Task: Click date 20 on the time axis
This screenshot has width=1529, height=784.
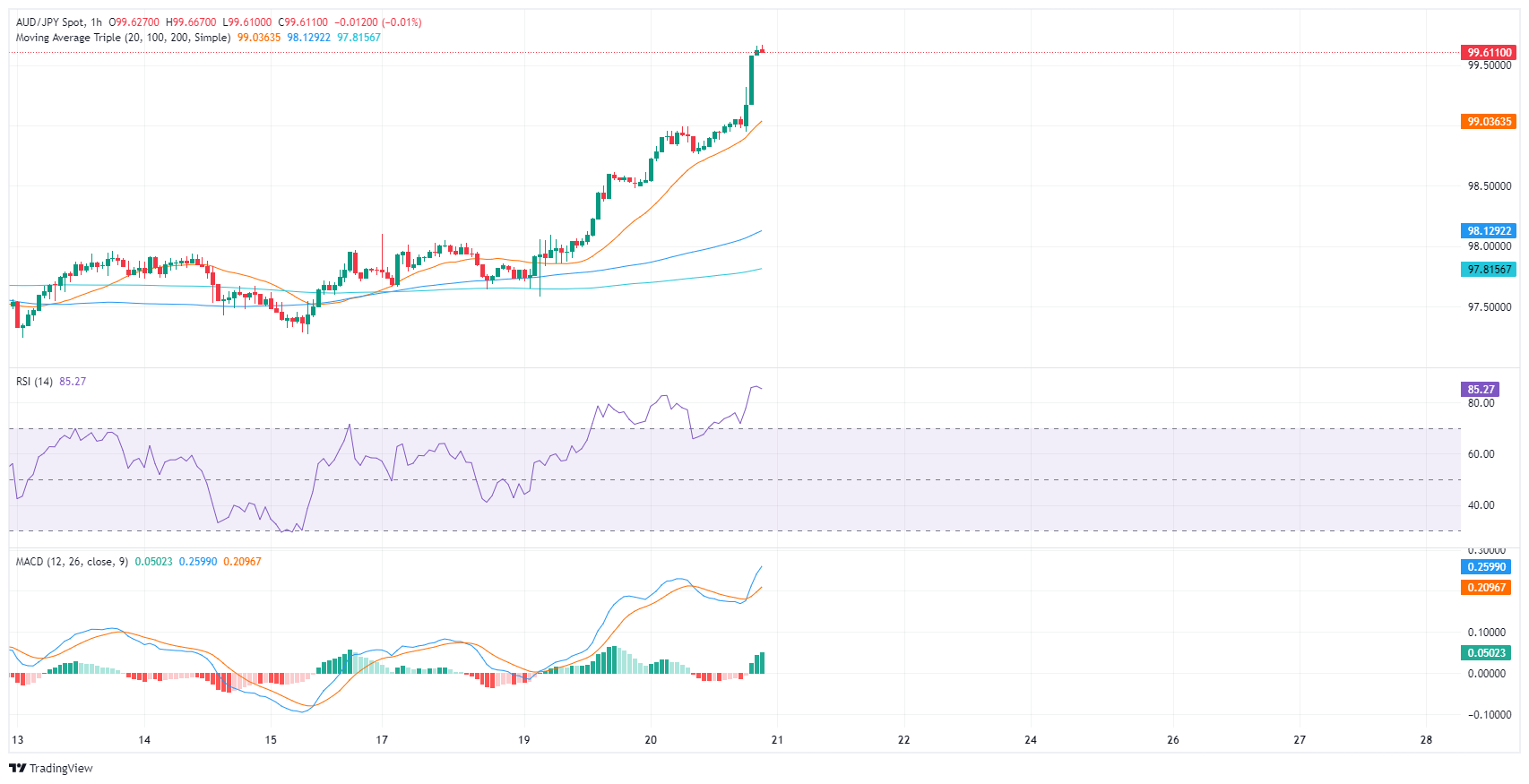Action: [x=651, y=740]
